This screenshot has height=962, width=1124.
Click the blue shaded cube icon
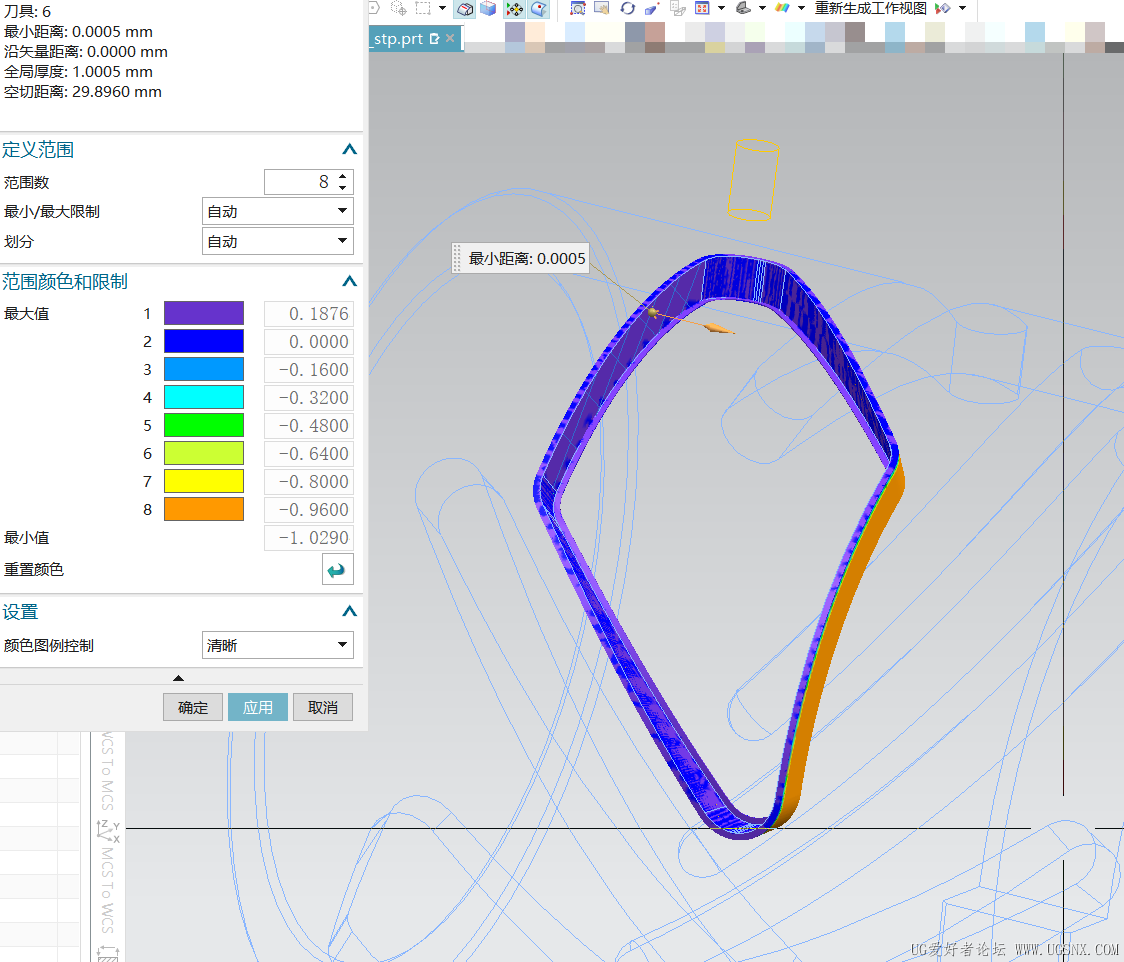click(x=488, y=9)
